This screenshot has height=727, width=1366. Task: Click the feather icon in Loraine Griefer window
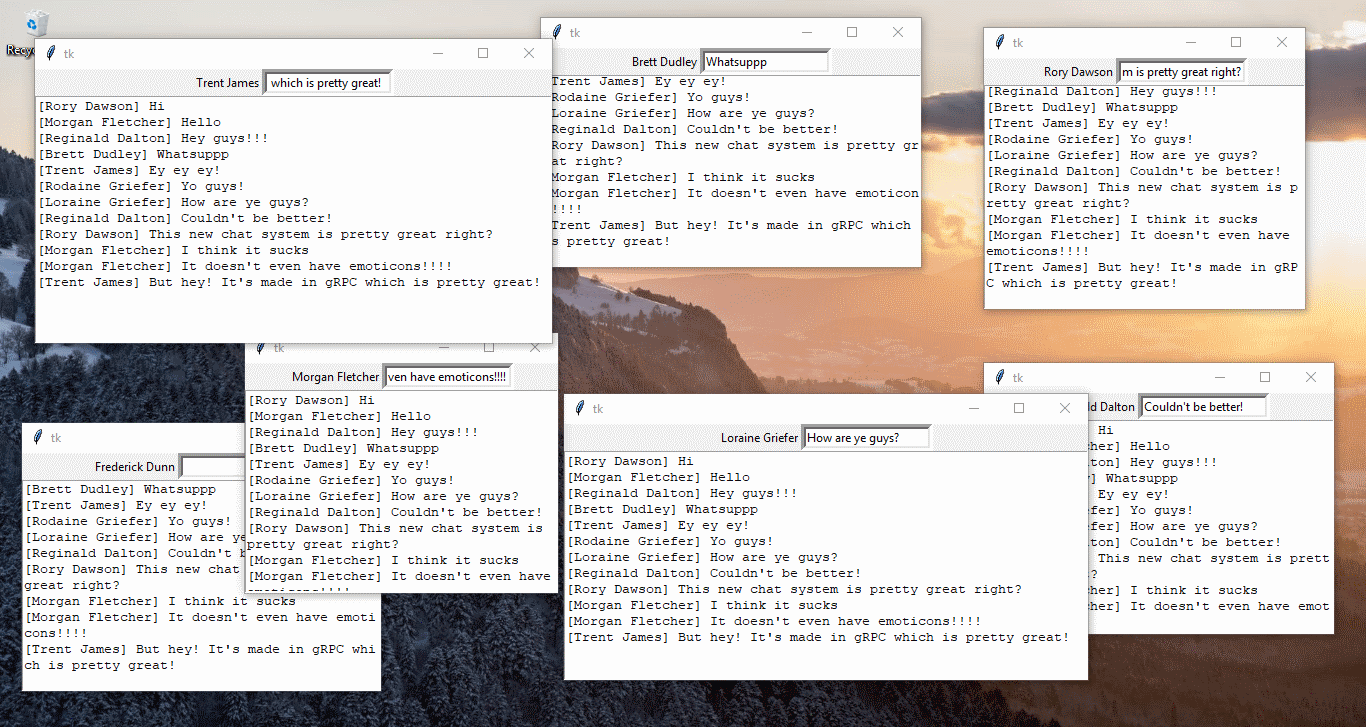coord(580,408)
